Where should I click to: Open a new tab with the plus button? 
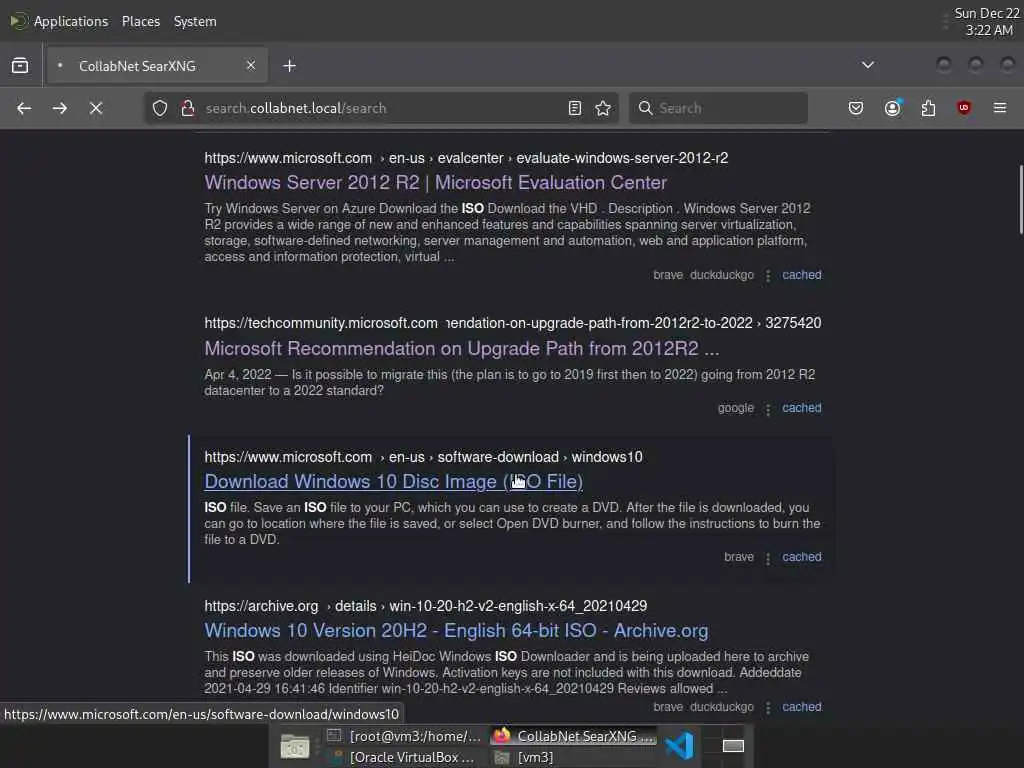(289, 66)
